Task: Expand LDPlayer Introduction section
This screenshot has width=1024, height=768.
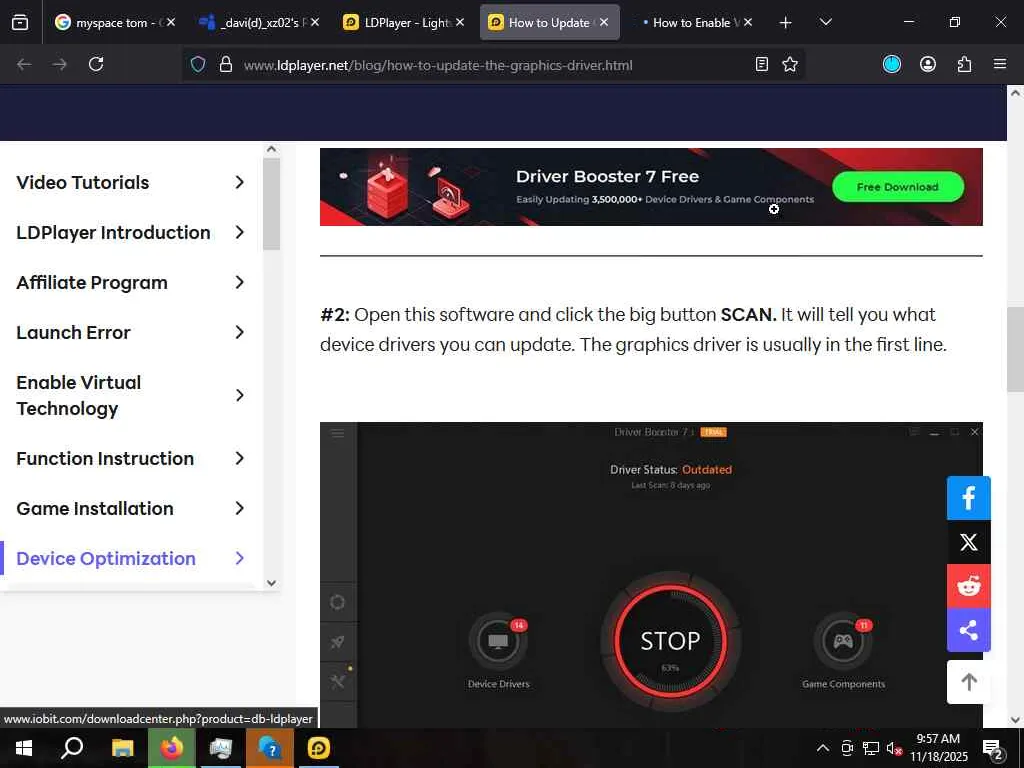Action: (131, 232)
